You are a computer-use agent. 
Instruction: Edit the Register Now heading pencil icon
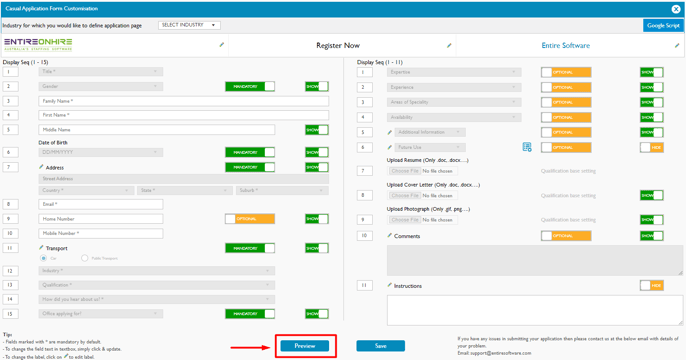[x=449, y=45]
